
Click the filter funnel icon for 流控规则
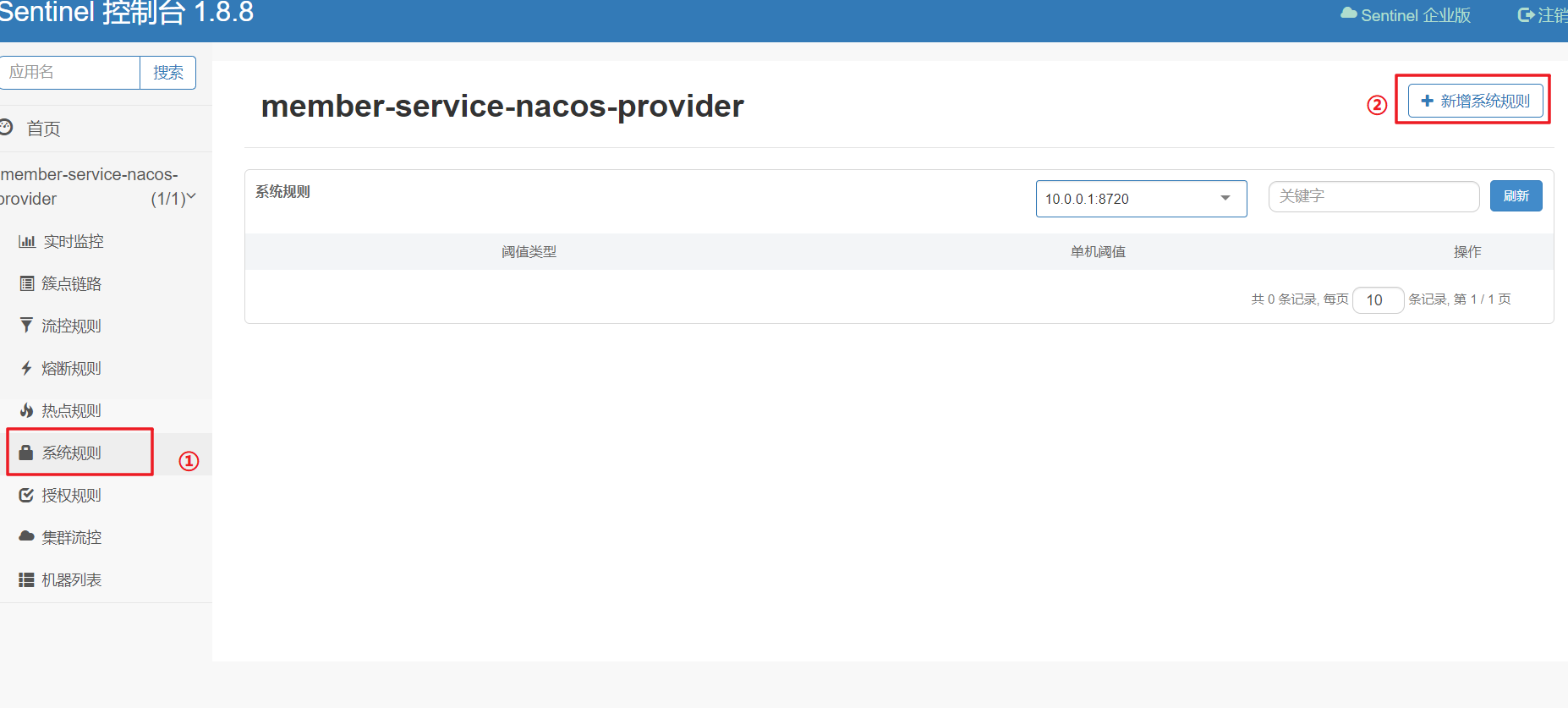pos(26,326)
